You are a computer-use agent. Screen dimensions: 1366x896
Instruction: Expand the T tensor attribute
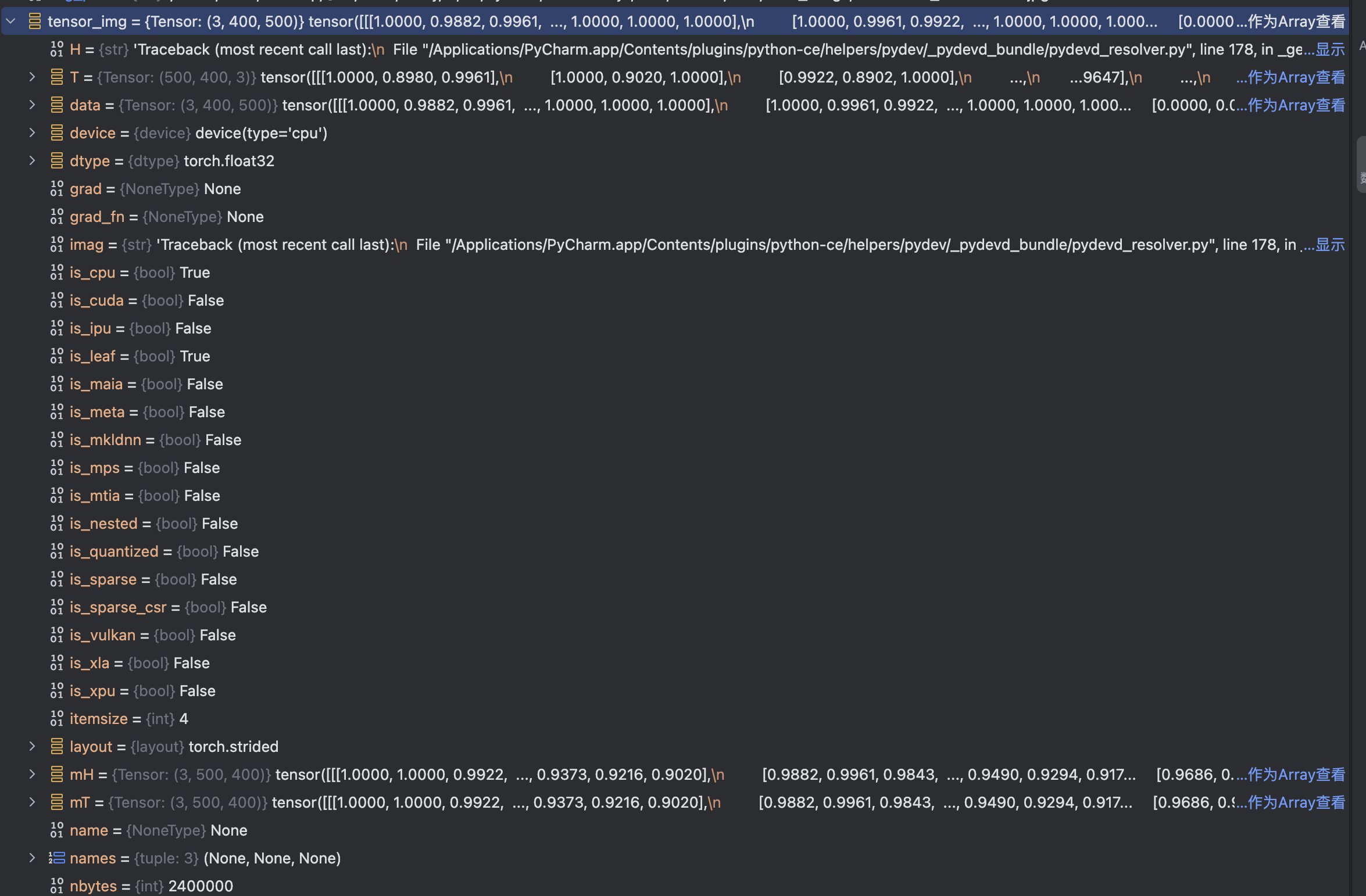pyautogui.click(x=33, y=77)
